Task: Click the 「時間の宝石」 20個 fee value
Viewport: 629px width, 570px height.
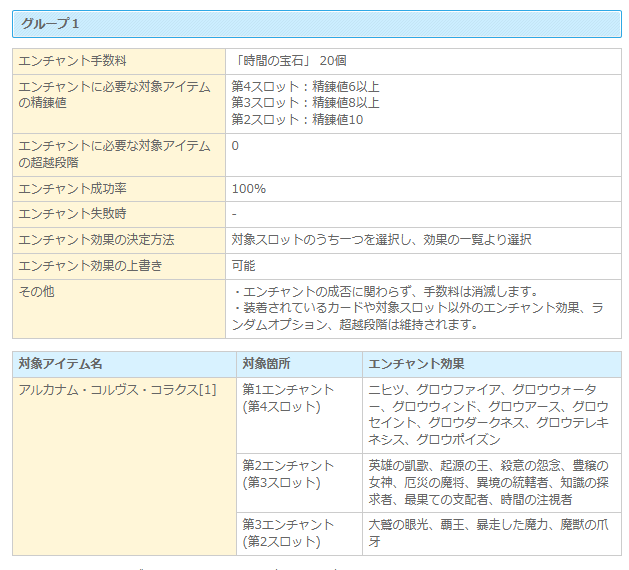Action: (289, 61)
